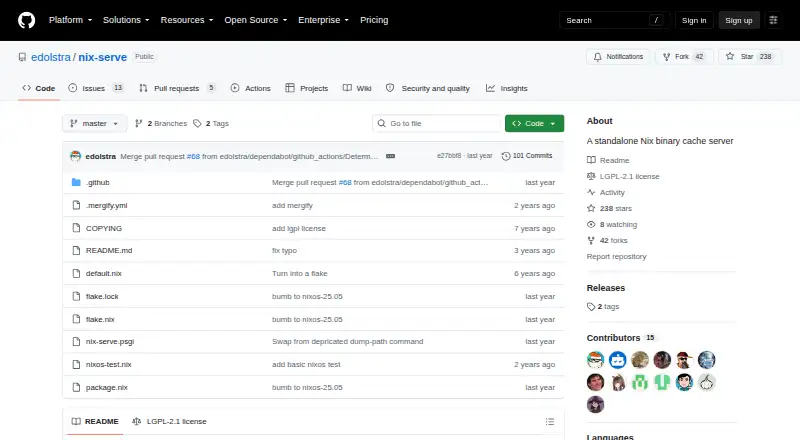View the 2 Branches link
This screenshot has width=800, height=440.
(x=161, y=124)
